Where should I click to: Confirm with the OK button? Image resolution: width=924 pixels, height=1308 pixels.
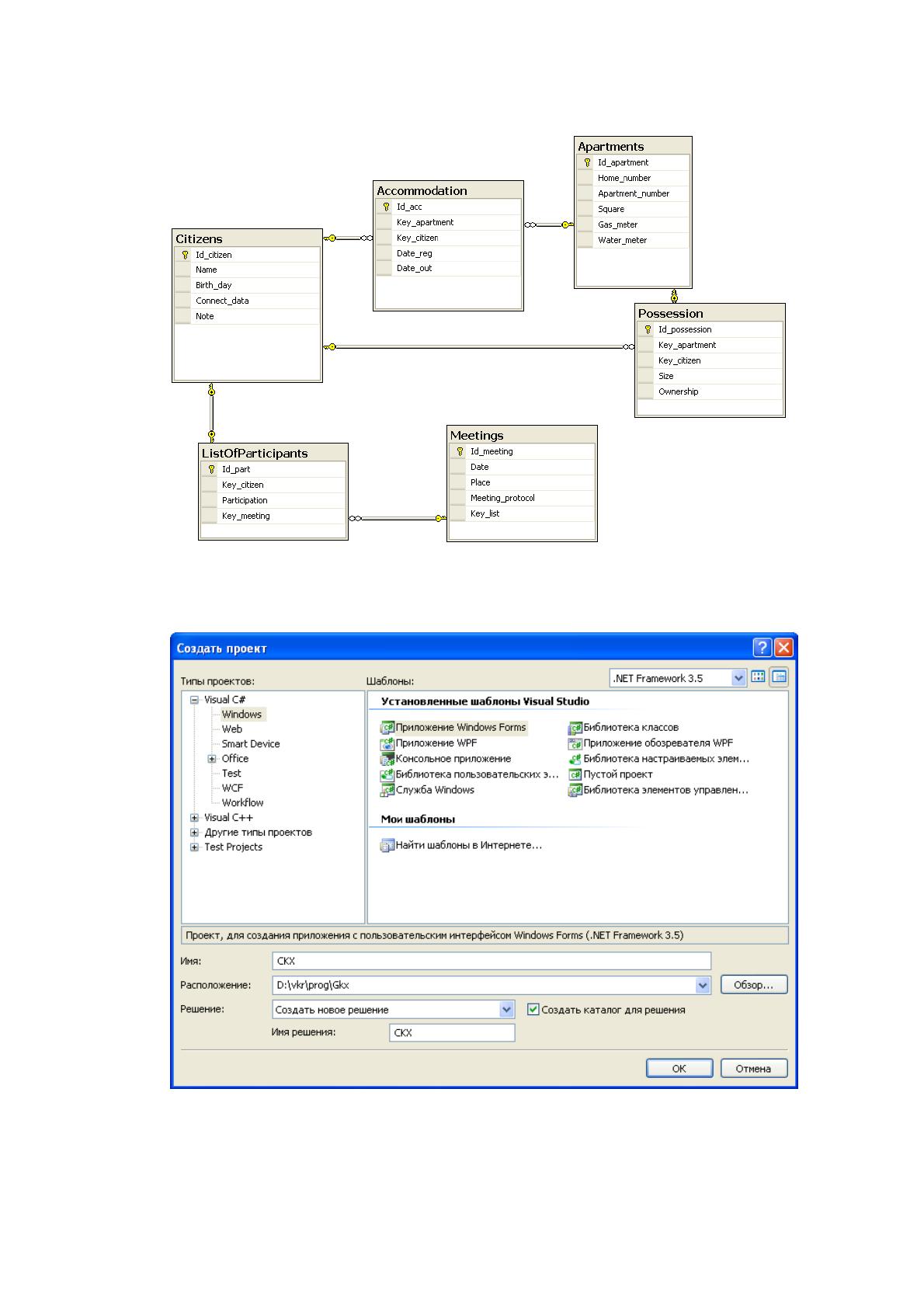point(679,1069)
